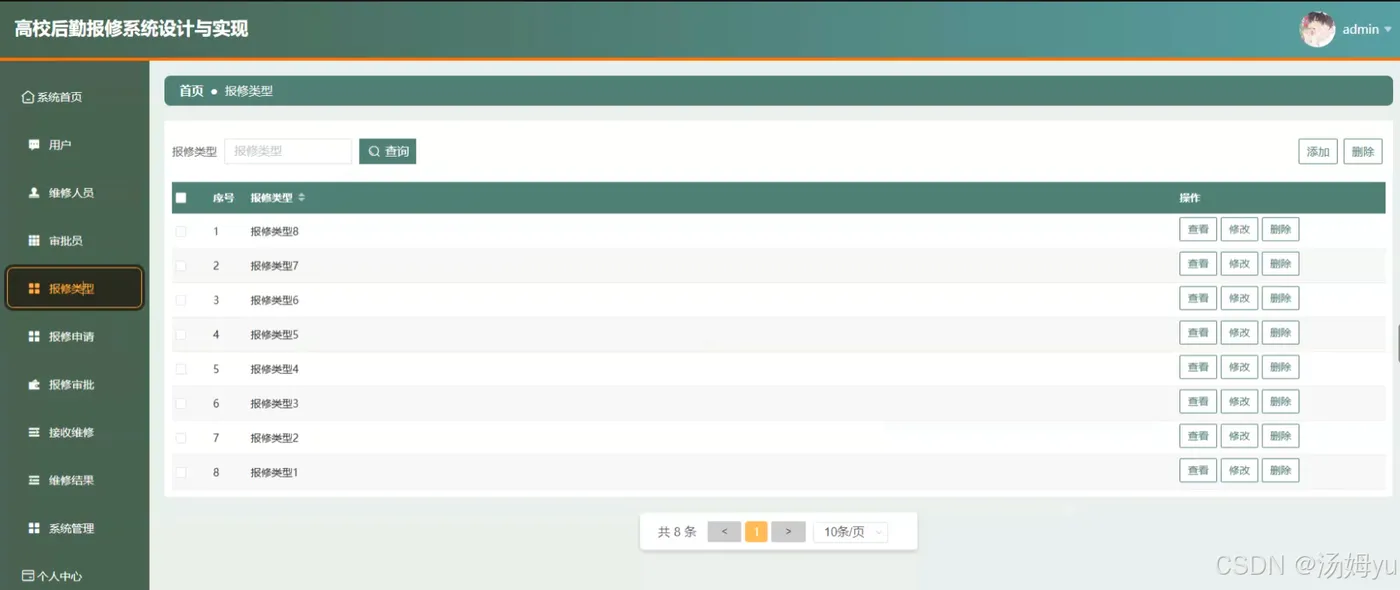
Task: Click the 操作 column header
Action: pos(1189,198)
